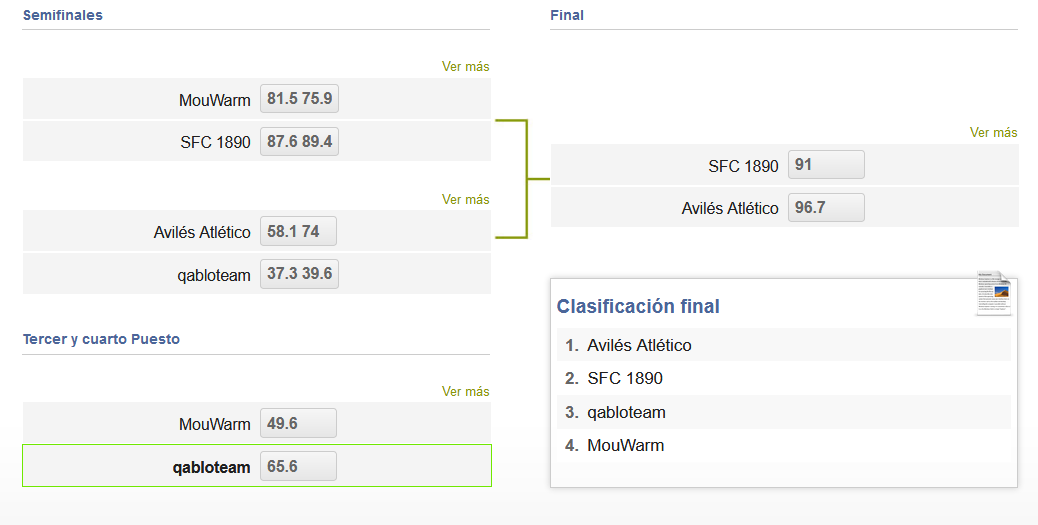The width and height of the screenshot is (1038, 525).
Task: Open Ver más in the third place match
Action: pyautogui.click(x=465, y=391)
